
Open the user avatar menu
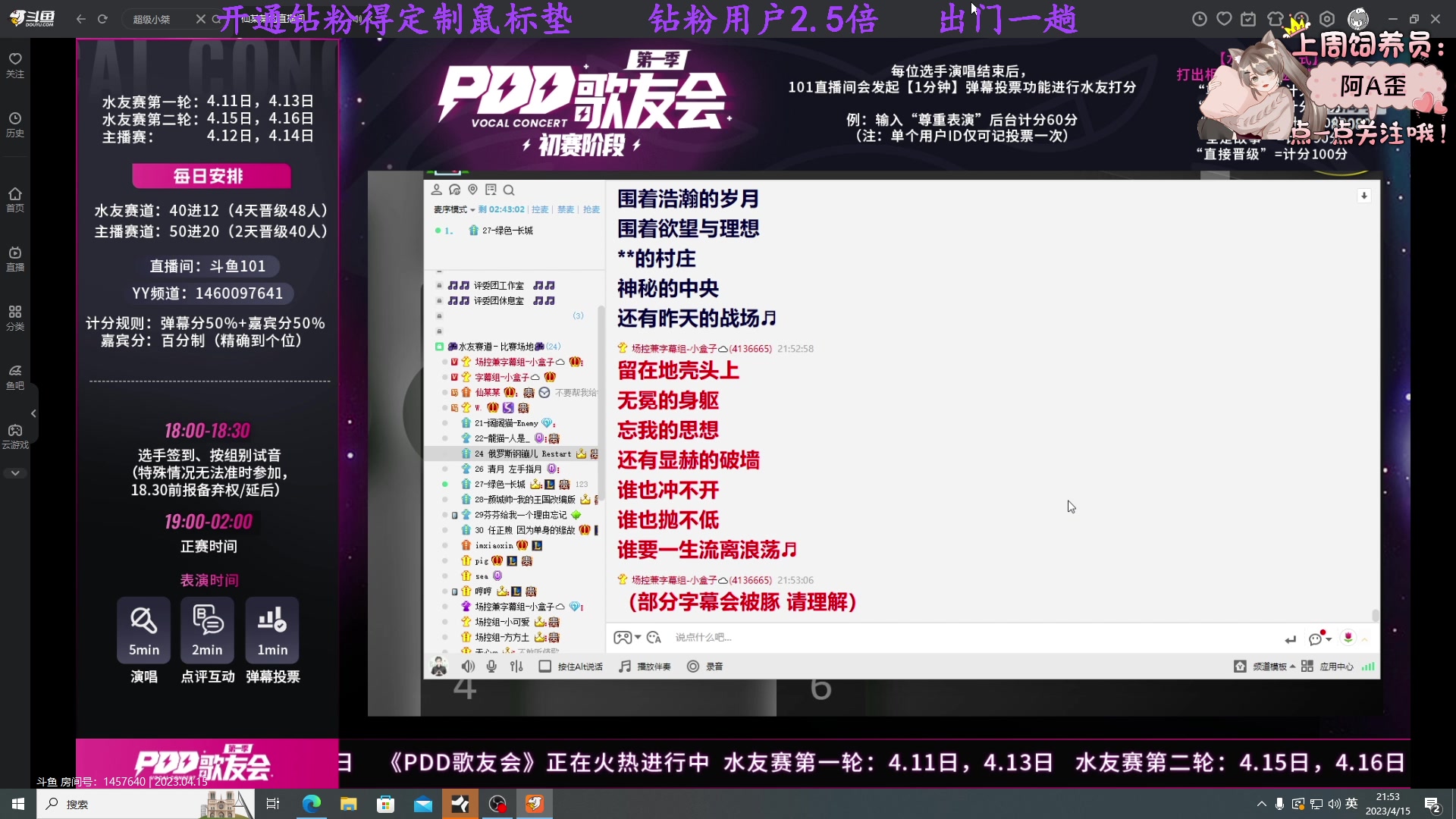pyautogui.click(x=1358, y=19)
